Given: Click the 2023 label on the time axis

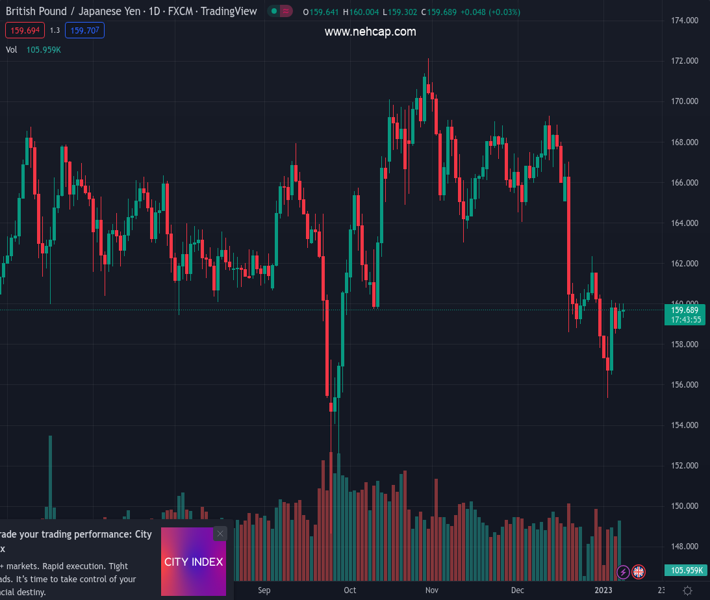Looking at the screenshot, I should 603,590.
